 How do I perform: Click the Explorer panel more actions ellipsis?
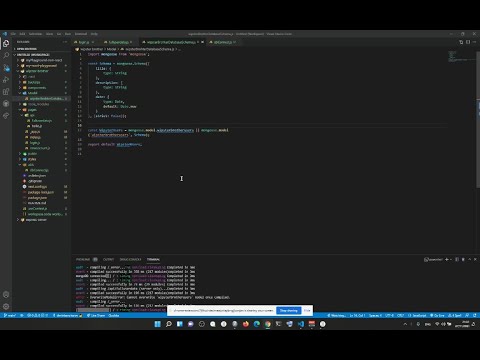point(65,42)
